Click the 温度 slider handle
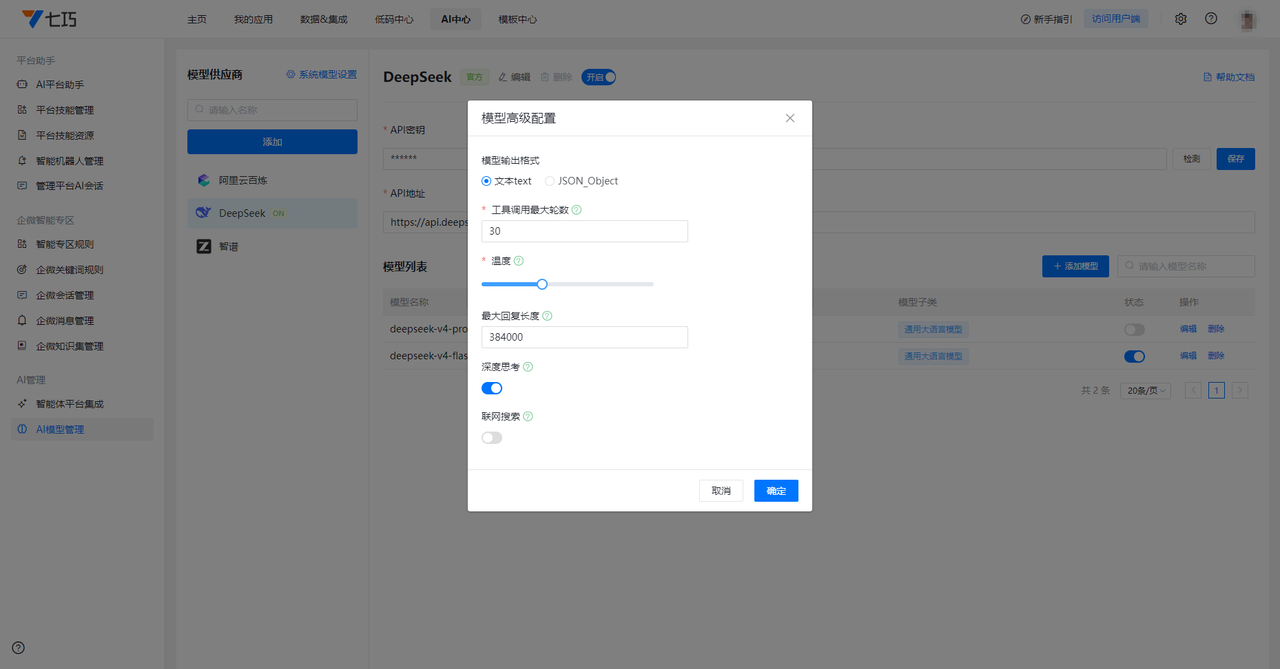This screenshot has width=1280, height=669. 542,284
